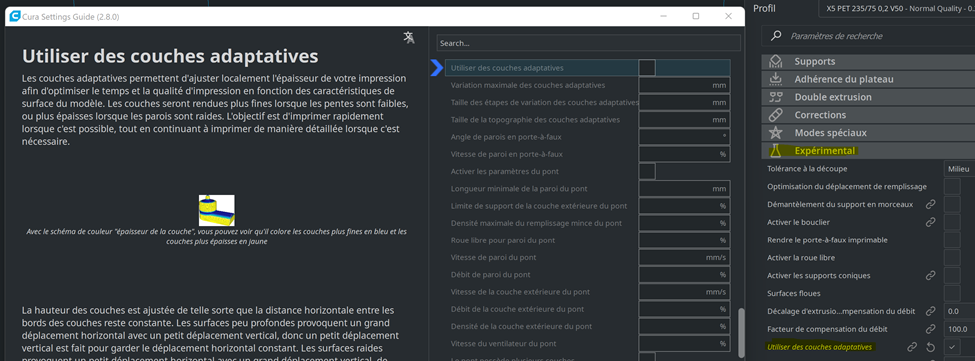The image size is (975, 361).
Task: Click the magnifier icon in the settings search bar
Action: 776,36
